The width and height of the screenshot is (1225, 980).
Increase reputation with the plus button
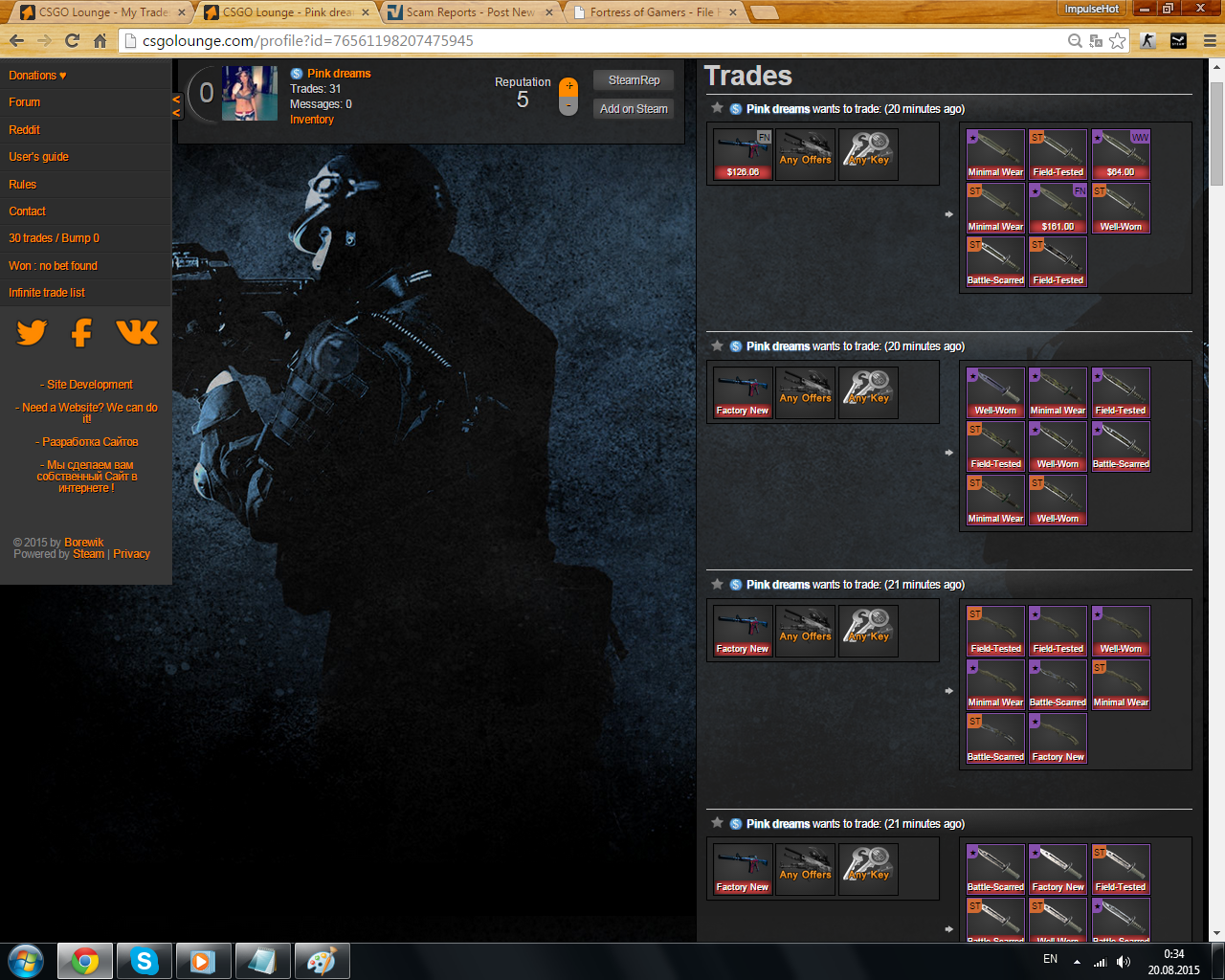(x=568, y=86)
